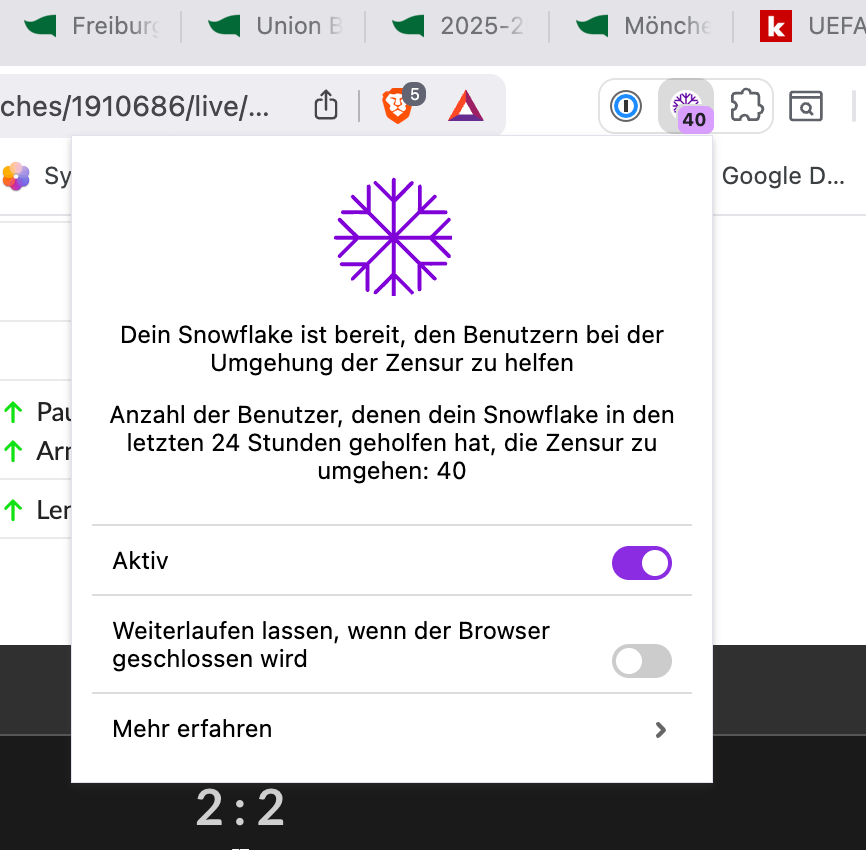Click the Snowflake extension icon with badge 40

[x=686, y=105]
